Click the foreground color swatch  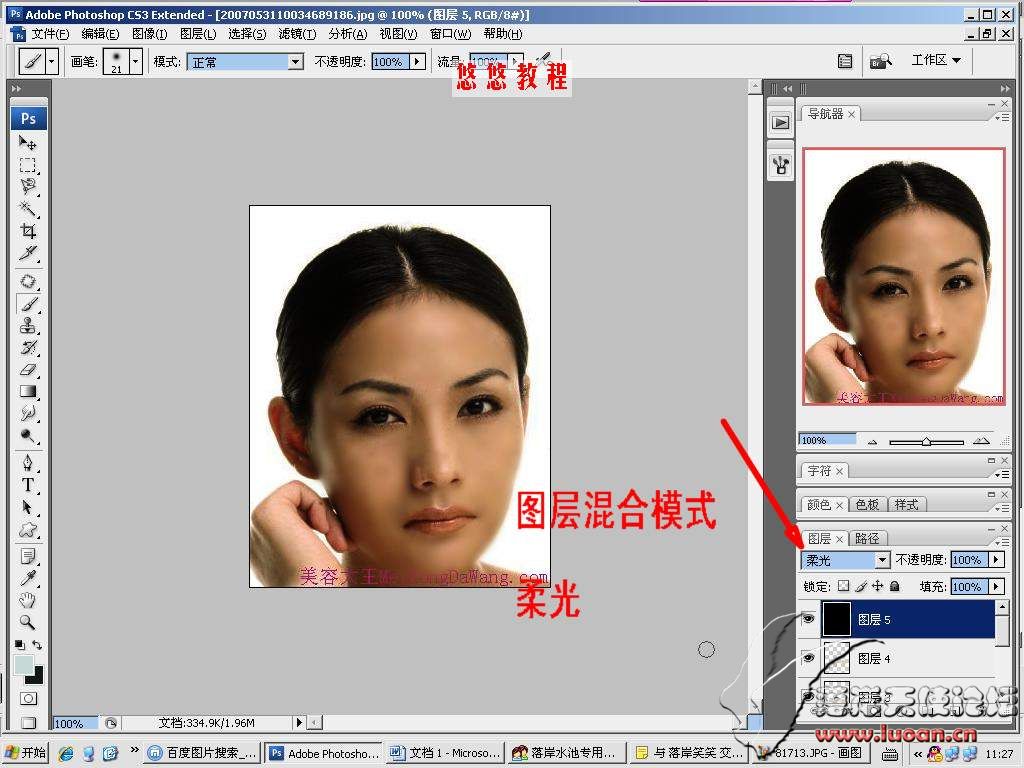click(24, 665)
